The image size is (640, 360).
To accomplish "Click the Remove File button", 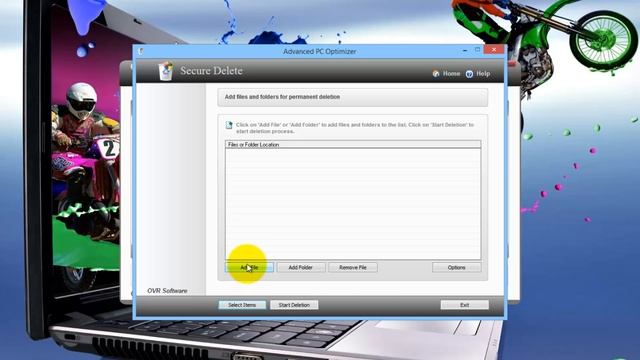I will [x=353, y=267].
